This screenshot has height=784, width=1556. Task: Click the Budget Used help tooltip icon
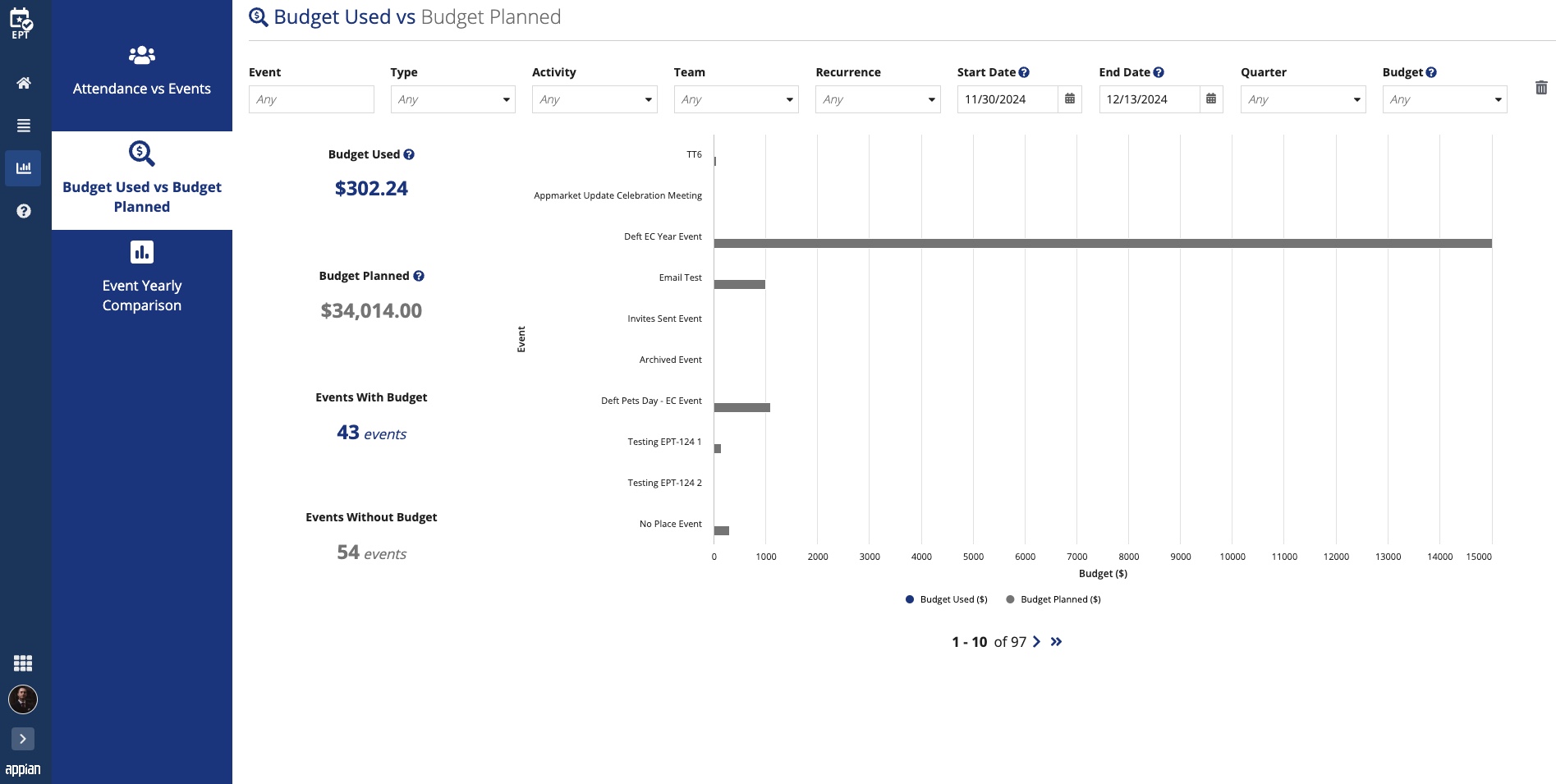coord(409,154)
